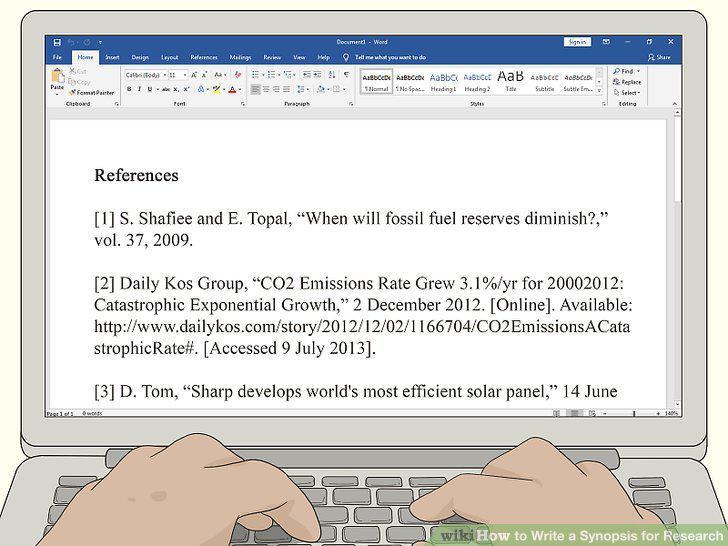Image resolution: width=728 pixels, height=546 pixels.
Task: Expand the Select dropdown in Editing
Action: 627,92
